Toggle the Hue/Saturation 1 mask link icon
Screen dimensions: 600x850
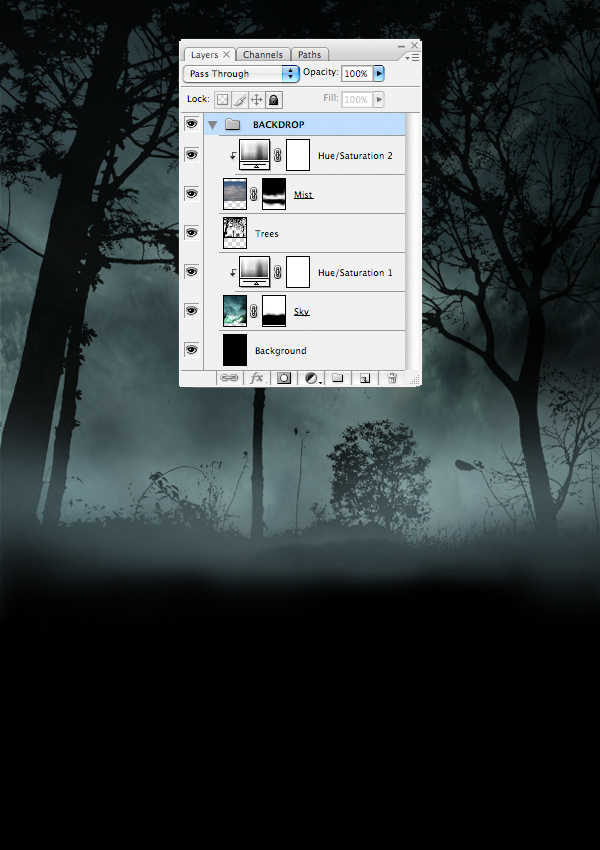pos(278,272)
